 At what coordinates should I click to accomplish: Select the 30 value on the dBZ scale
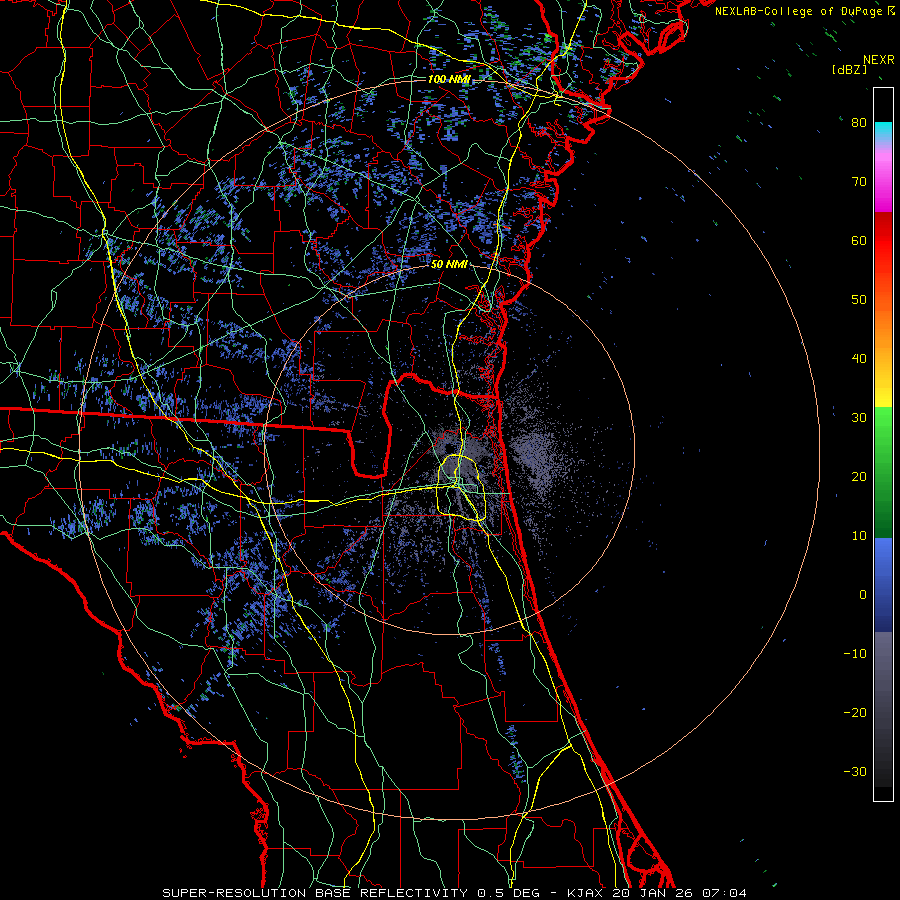[x=859, y=417]
